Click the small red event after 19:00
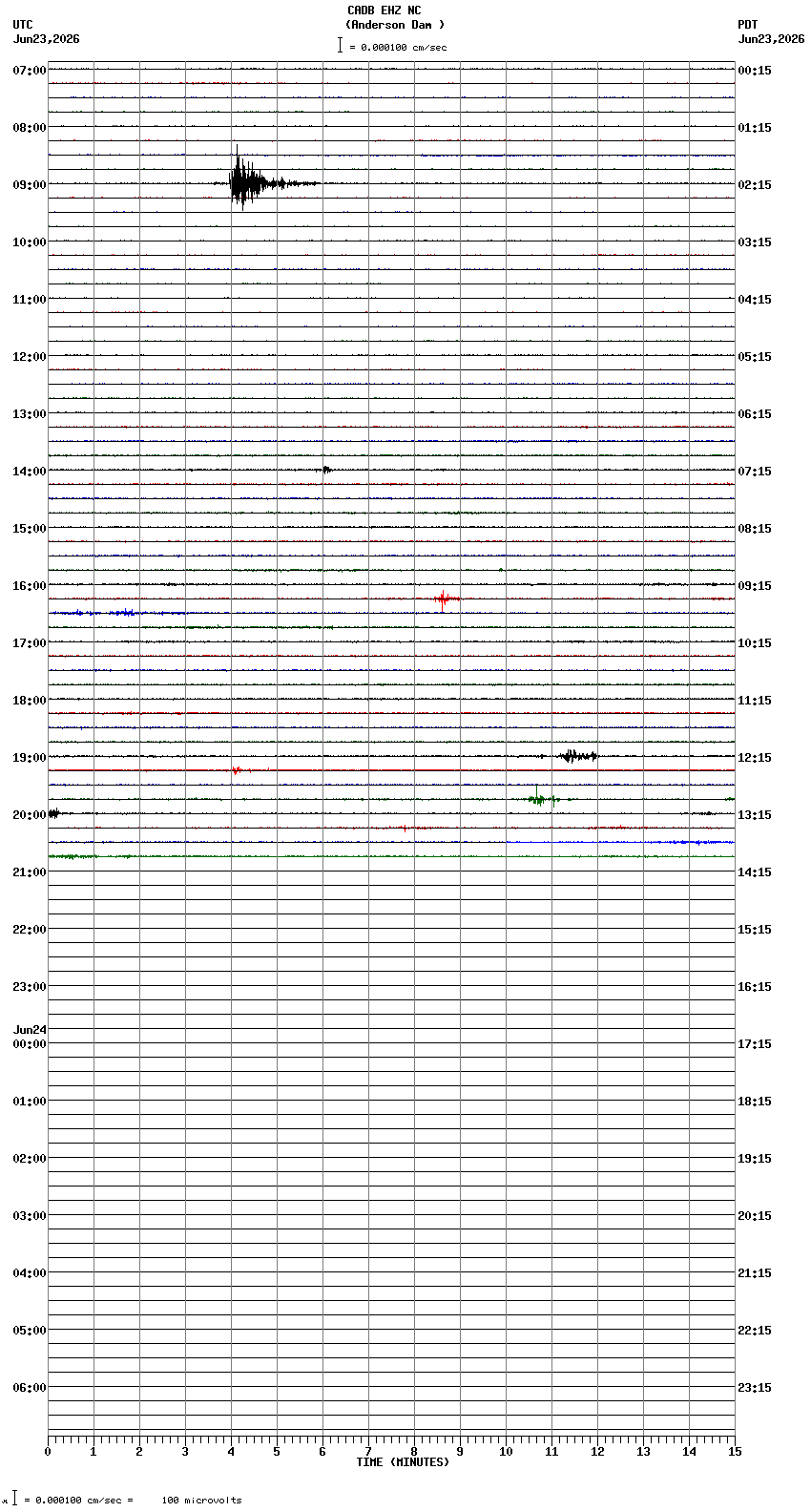Screen dimensions: 811x1512 tap(239, 770)
